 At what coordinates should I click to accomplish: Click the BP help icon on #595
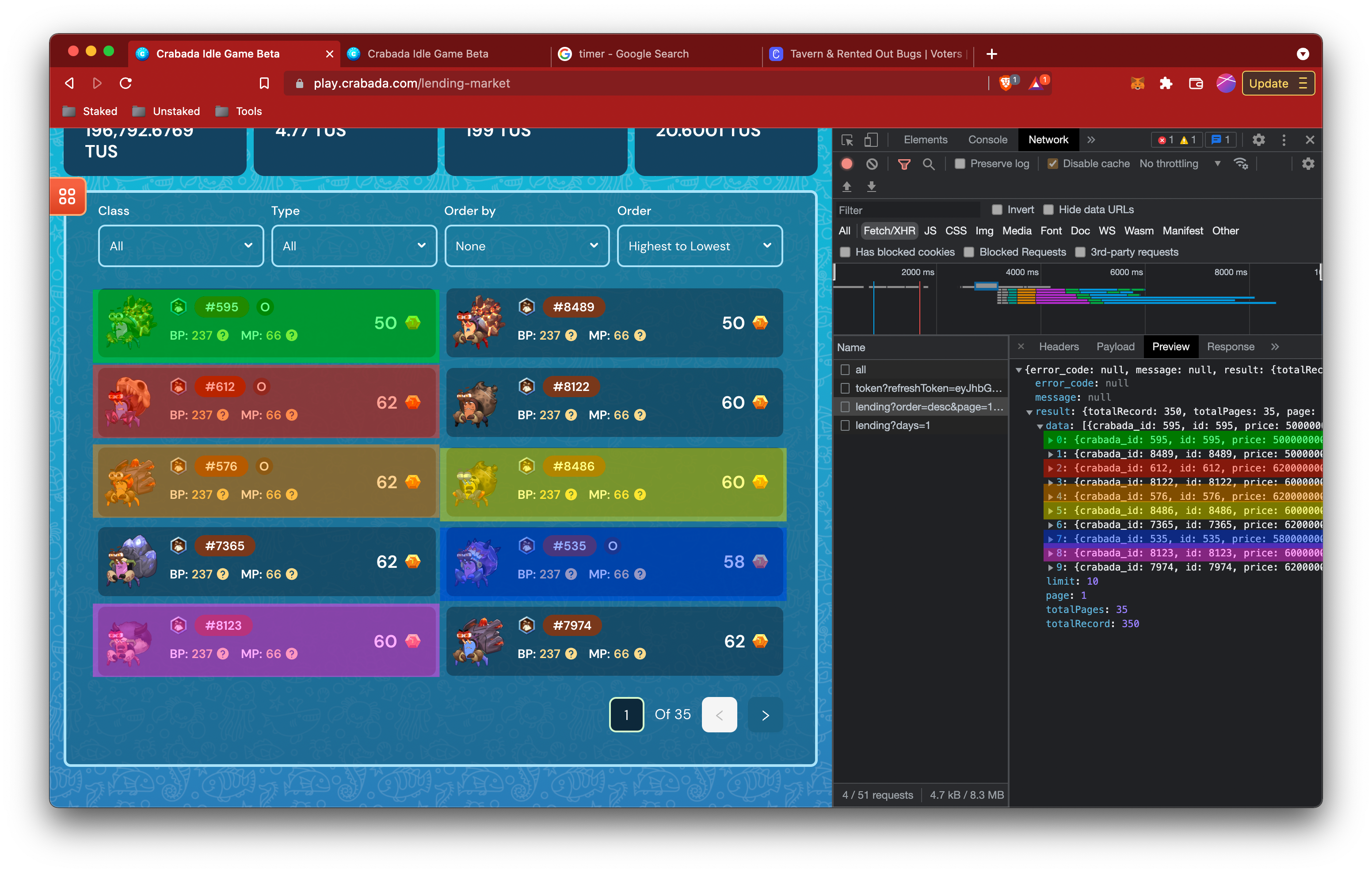coord(223,335)
